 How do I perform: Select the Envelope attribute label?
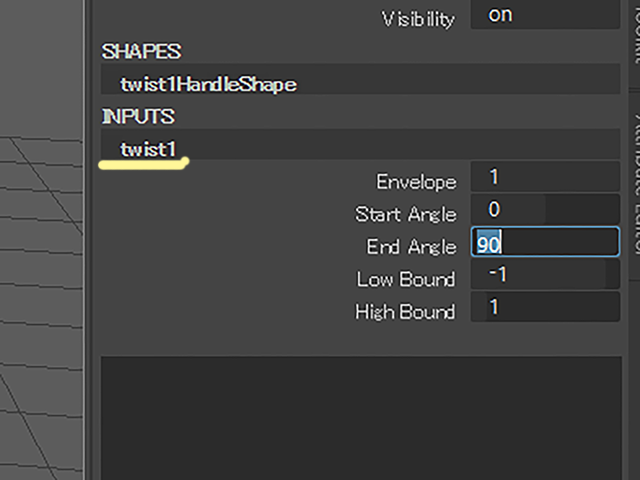416,182
